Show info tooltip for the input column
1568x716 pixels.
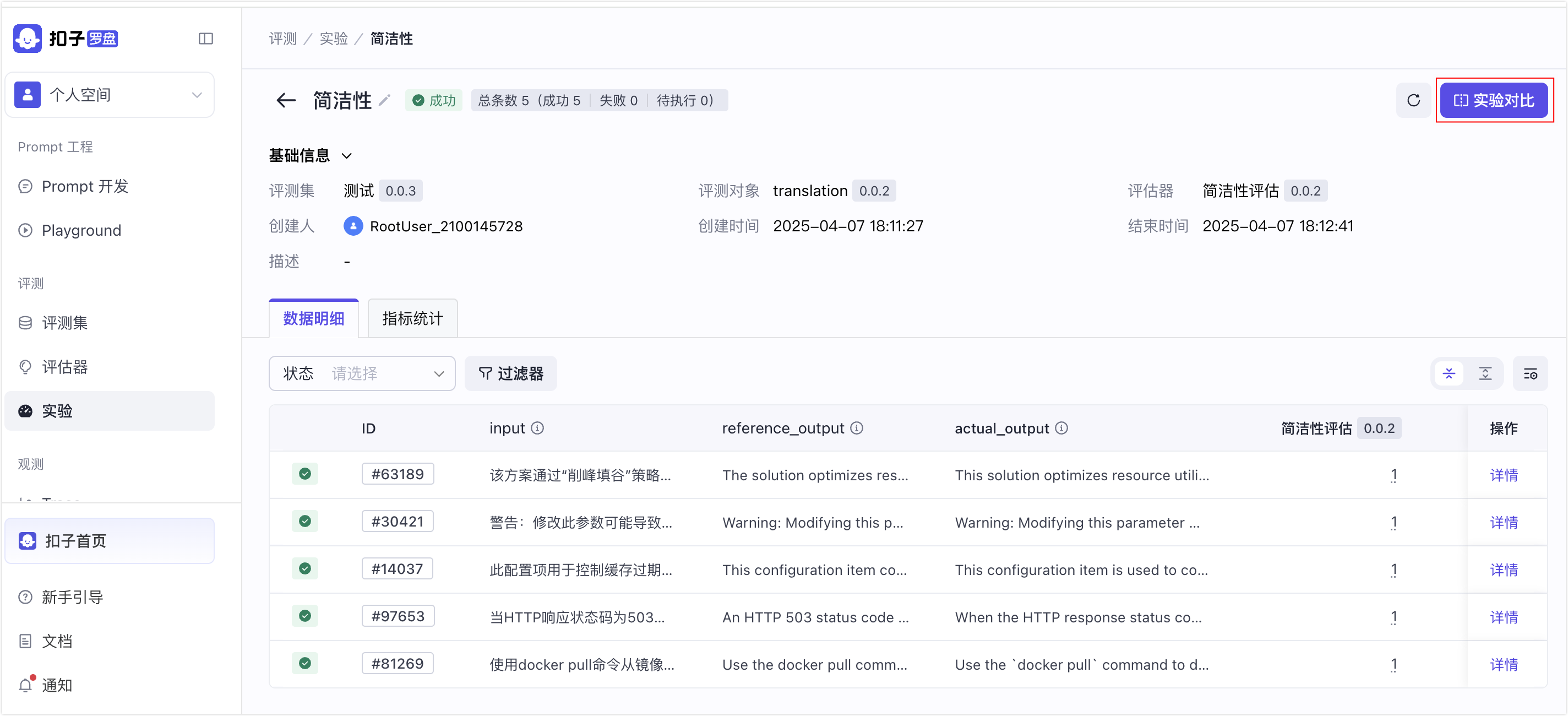pos(537,428)
